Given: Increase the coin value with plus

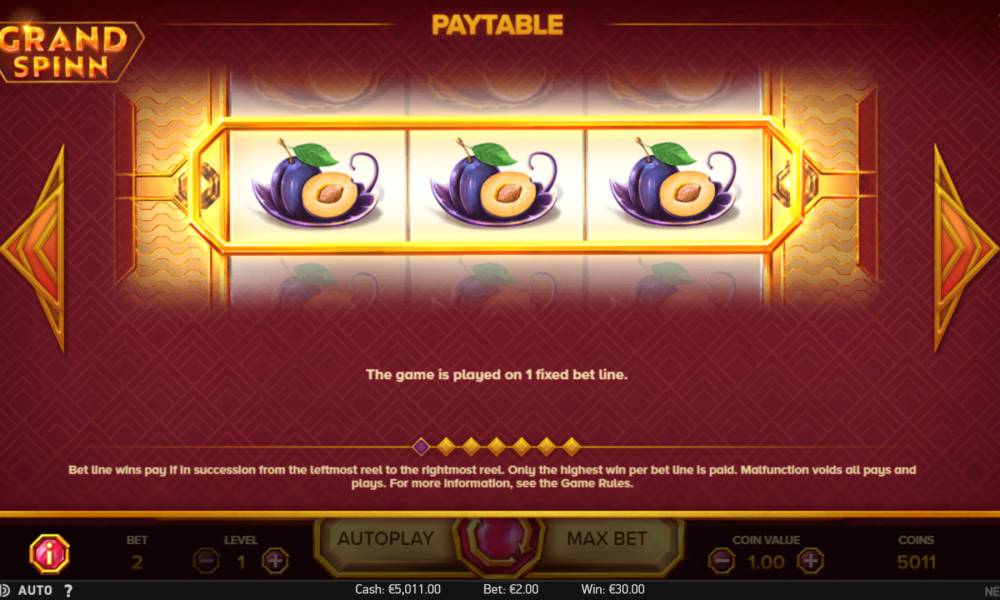Looking at the screenshot, I should [x=811, y=561].
